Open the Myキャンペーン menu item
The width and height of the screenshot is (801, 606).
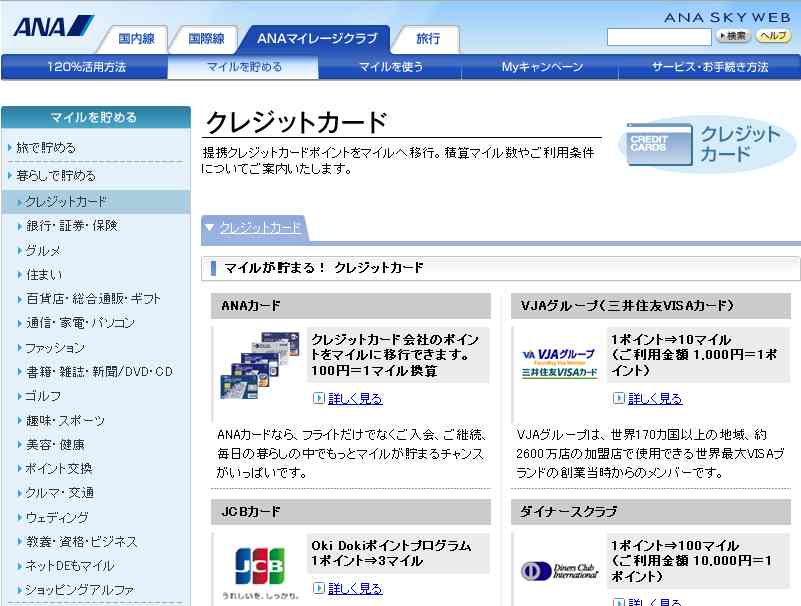coord(541,67)
